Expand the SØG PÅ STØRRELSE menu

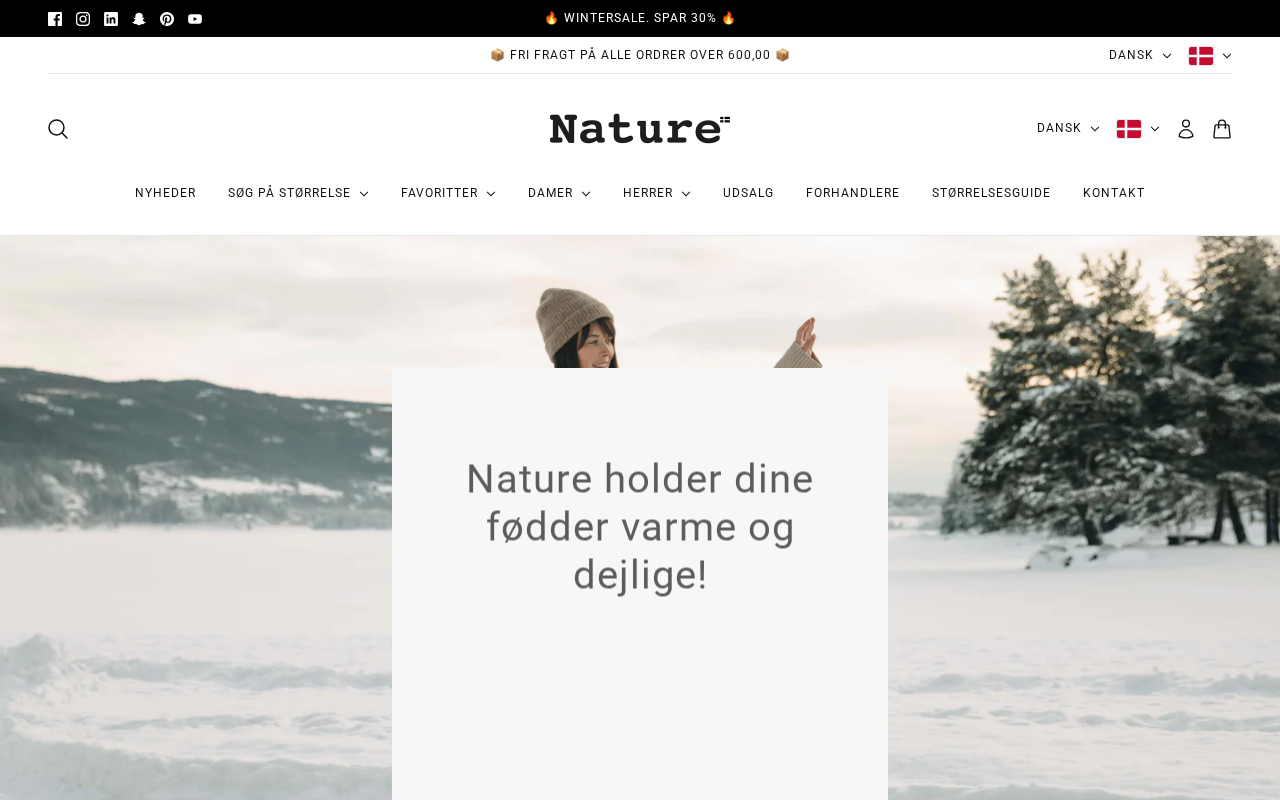[x=298, y=194]
